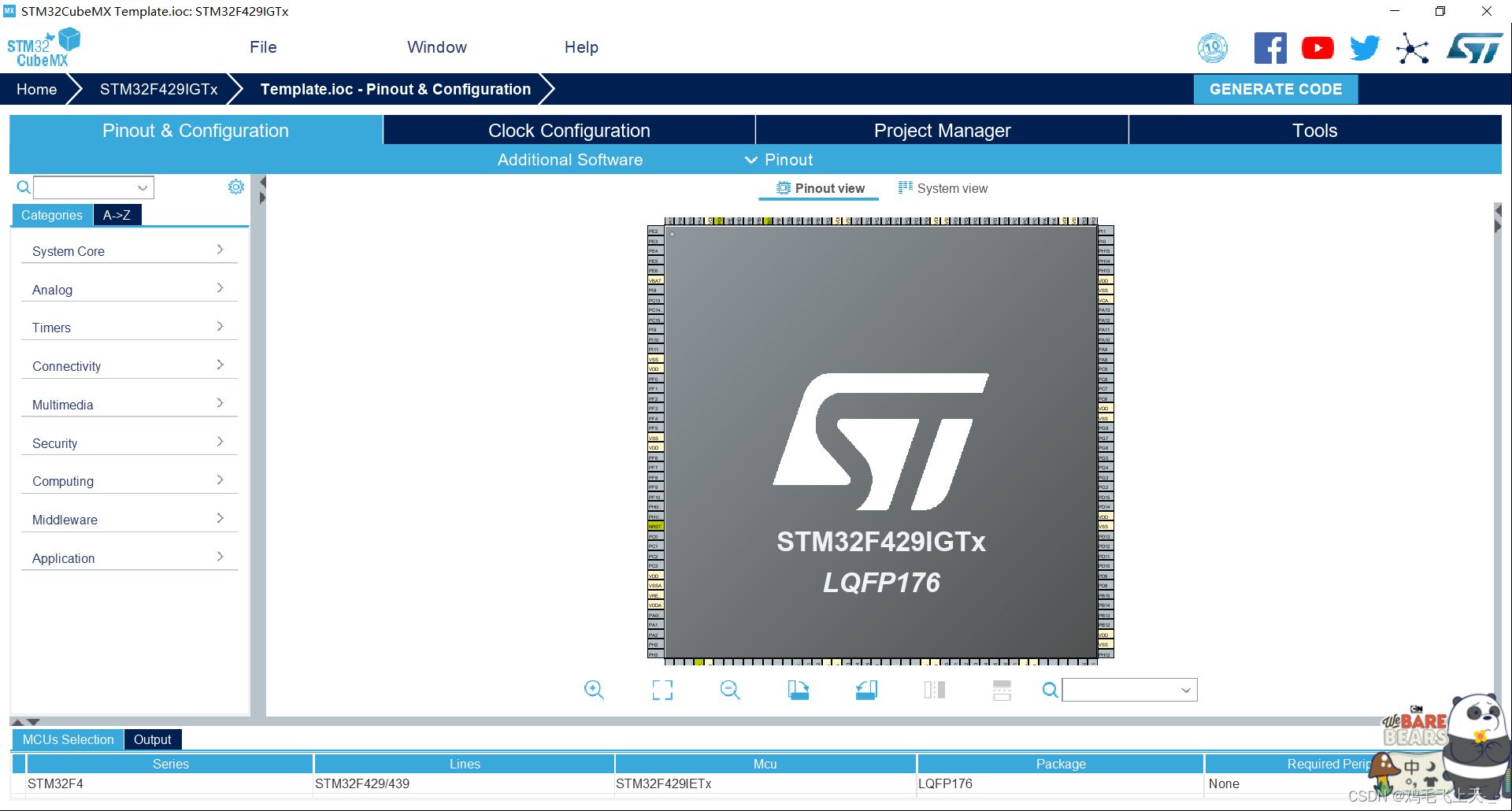Image resolution: width=1512 pixels, height=811 pixels.
Task: Expand the Timers category
Action: (128, 328)
